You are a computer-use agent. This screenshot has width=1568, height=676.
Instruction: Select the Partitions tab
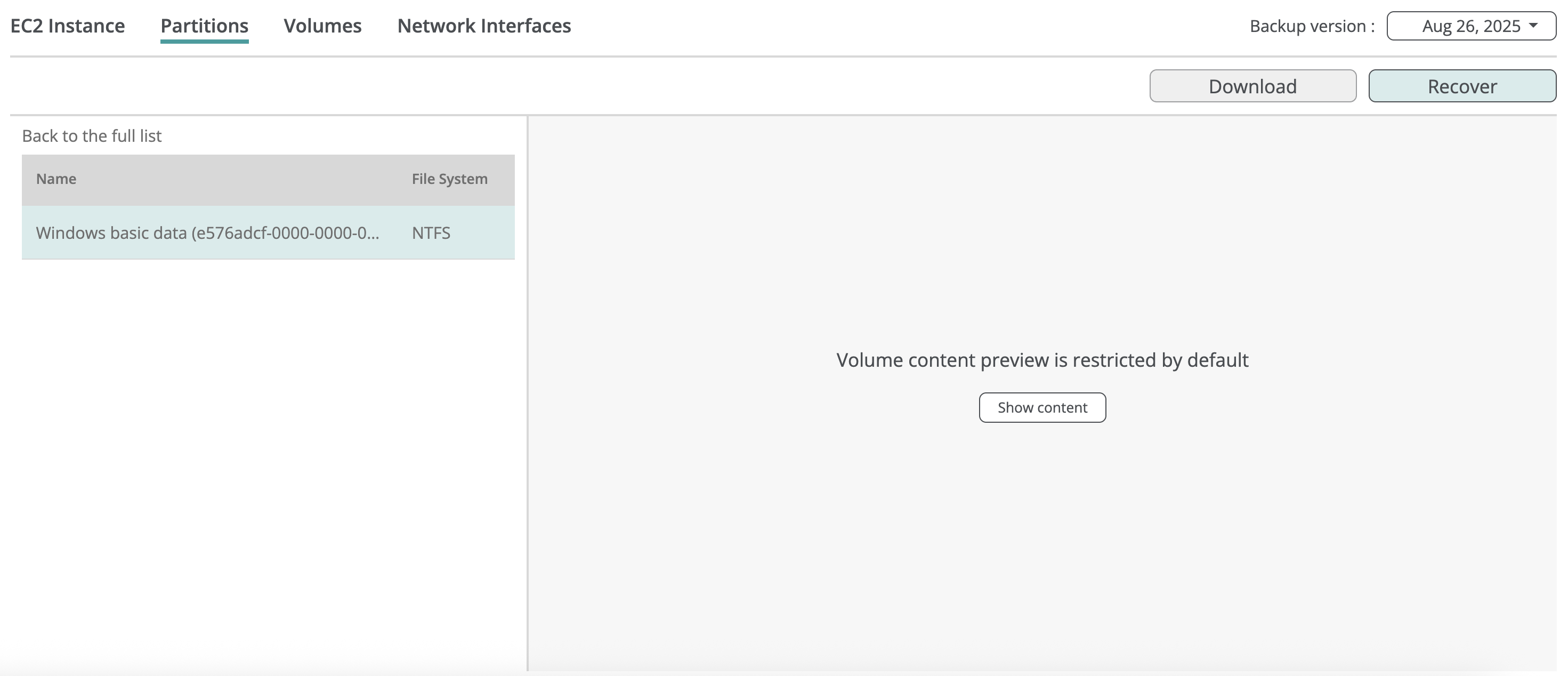pos(204,26)
